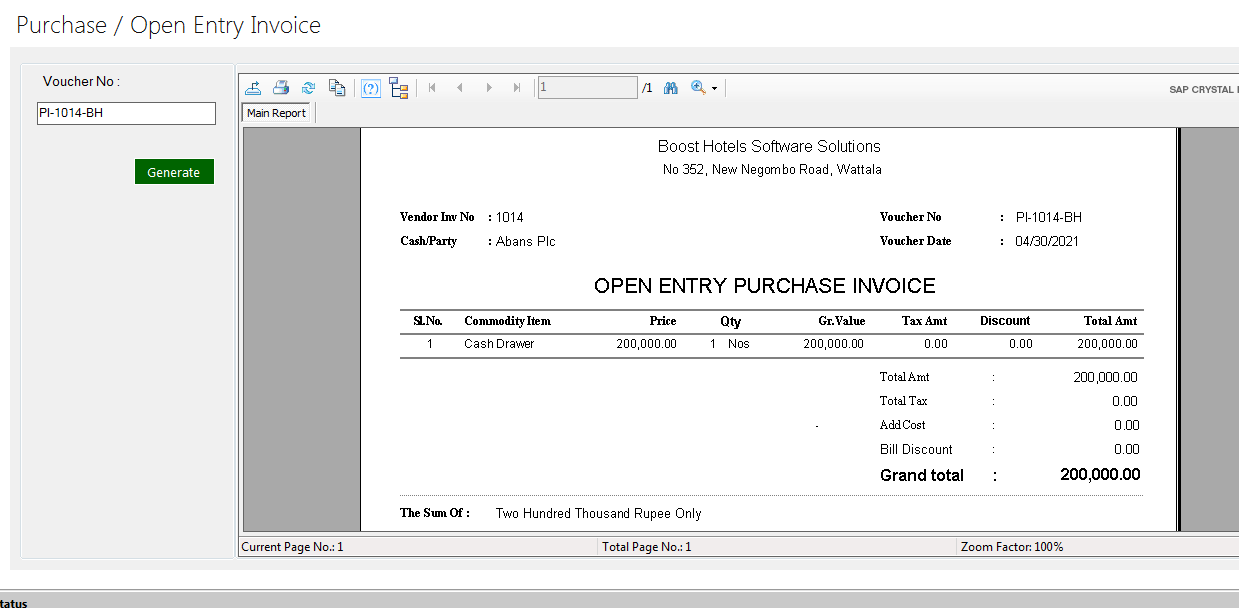This screenshot has height=608, width=1239.
Task: Click the Zoom Factor 100% status panel
Action: (1012, 547)
